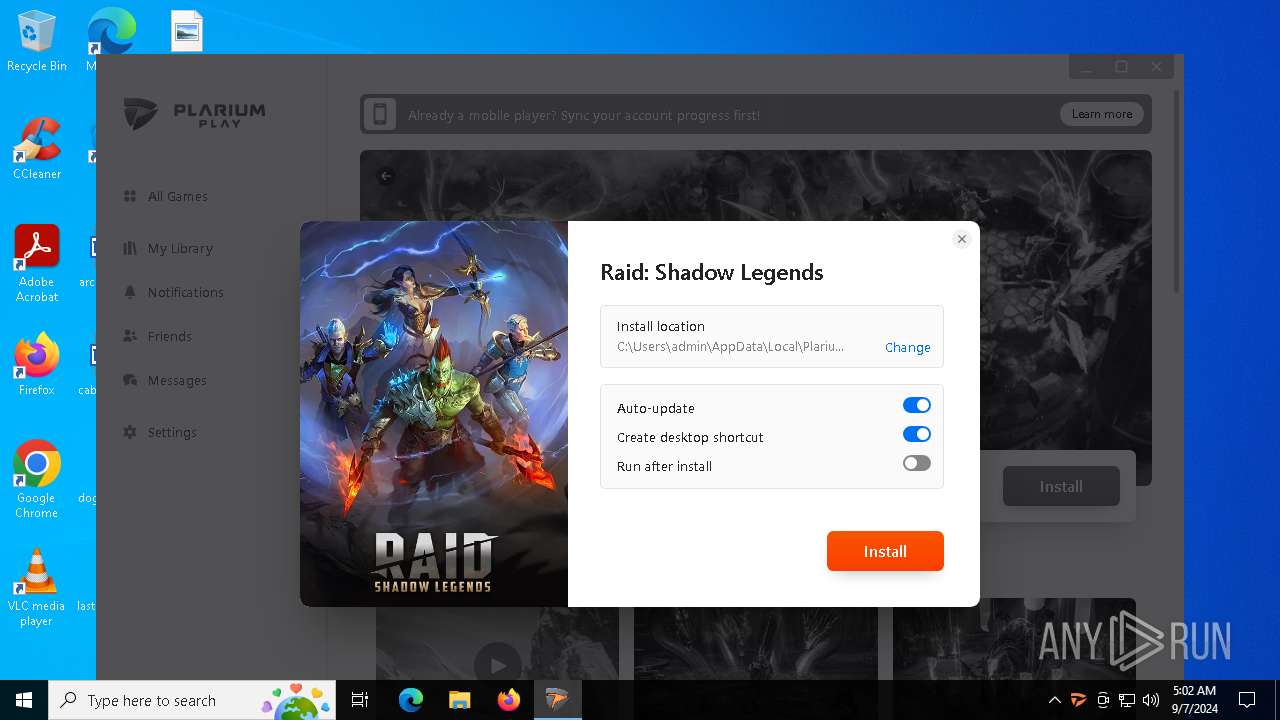Open the Recycle Bin desktop icon
Viewport: 1280px width, 720px height.
tap(37, 41)
